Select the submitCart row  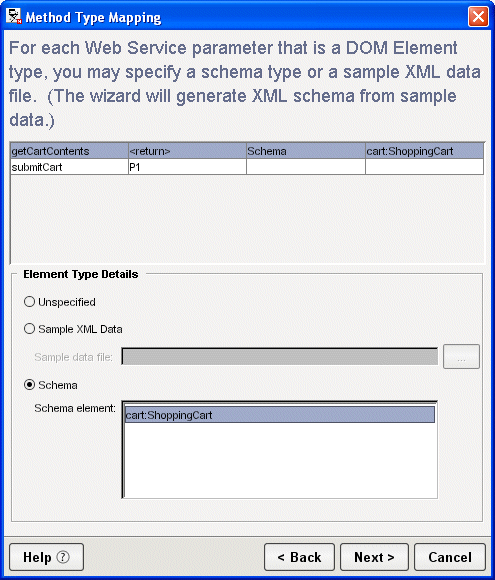[247, 167]
